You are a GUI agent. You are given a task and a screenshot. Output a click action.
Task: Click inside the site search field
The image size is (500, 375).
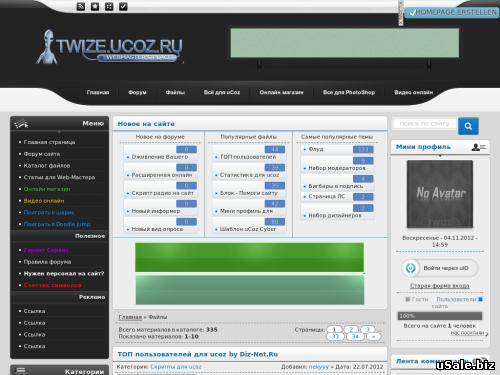point(424,124)
